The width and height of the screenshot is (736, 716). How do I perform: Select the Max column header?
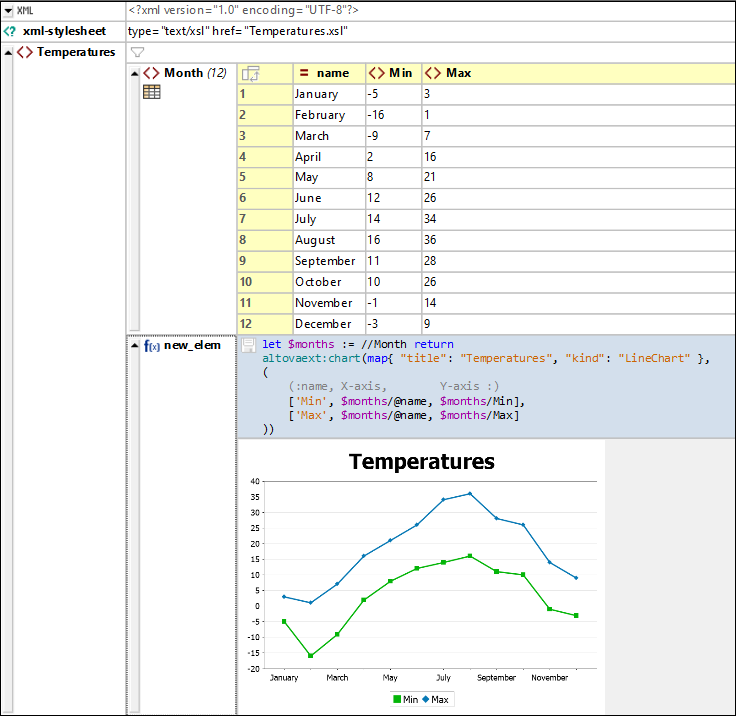tap(458, 73)
